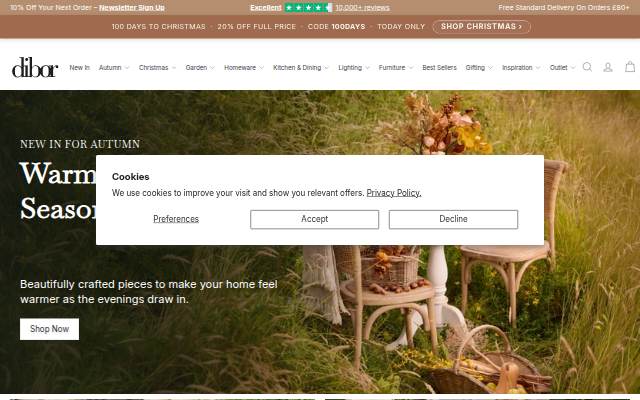
Task: Open the Privacy Policy link
Action: 393,193
